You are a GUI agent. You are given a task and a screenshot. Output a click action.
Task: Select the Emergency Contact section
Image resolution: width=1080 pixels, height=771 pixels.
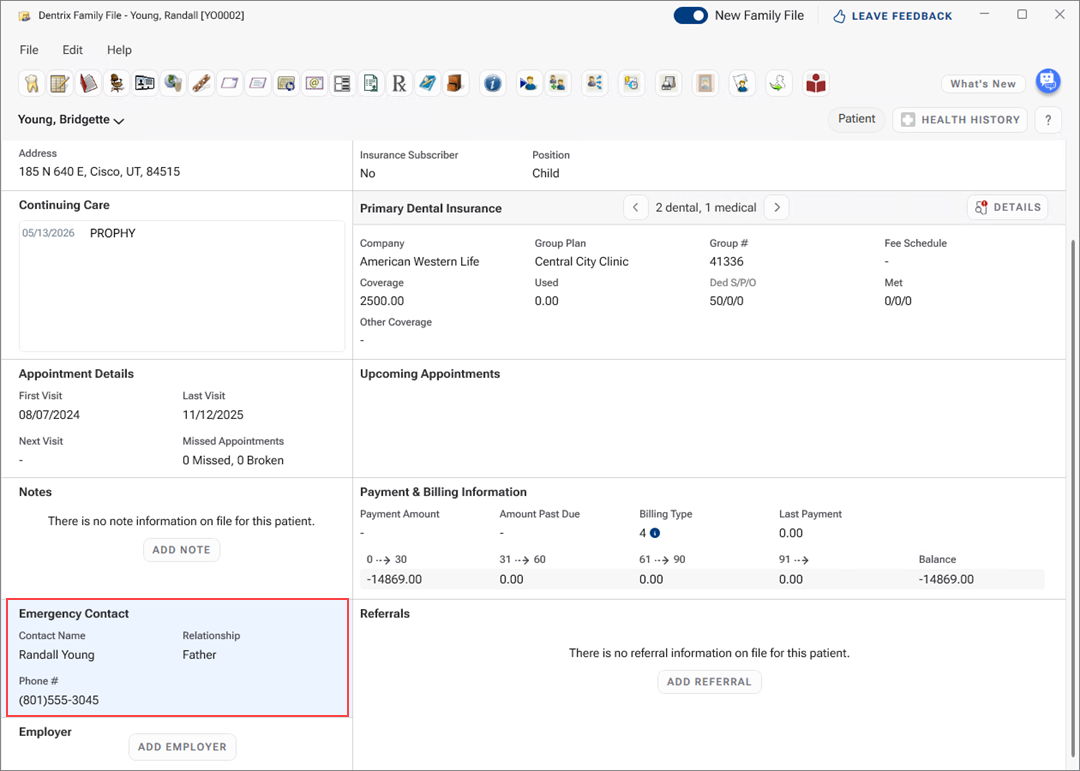(x=177, y=657)
